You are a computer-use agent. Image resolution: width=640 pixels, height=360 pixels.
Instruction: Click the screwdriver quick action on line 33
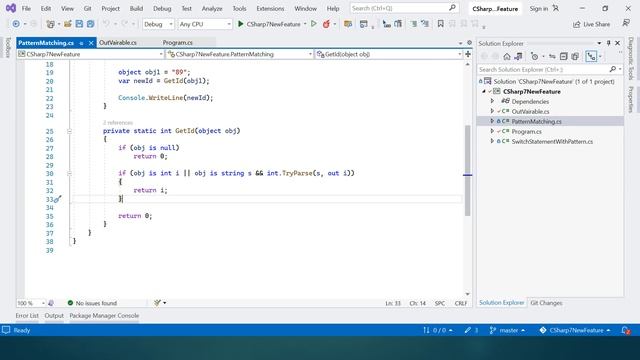coord(58,199)
